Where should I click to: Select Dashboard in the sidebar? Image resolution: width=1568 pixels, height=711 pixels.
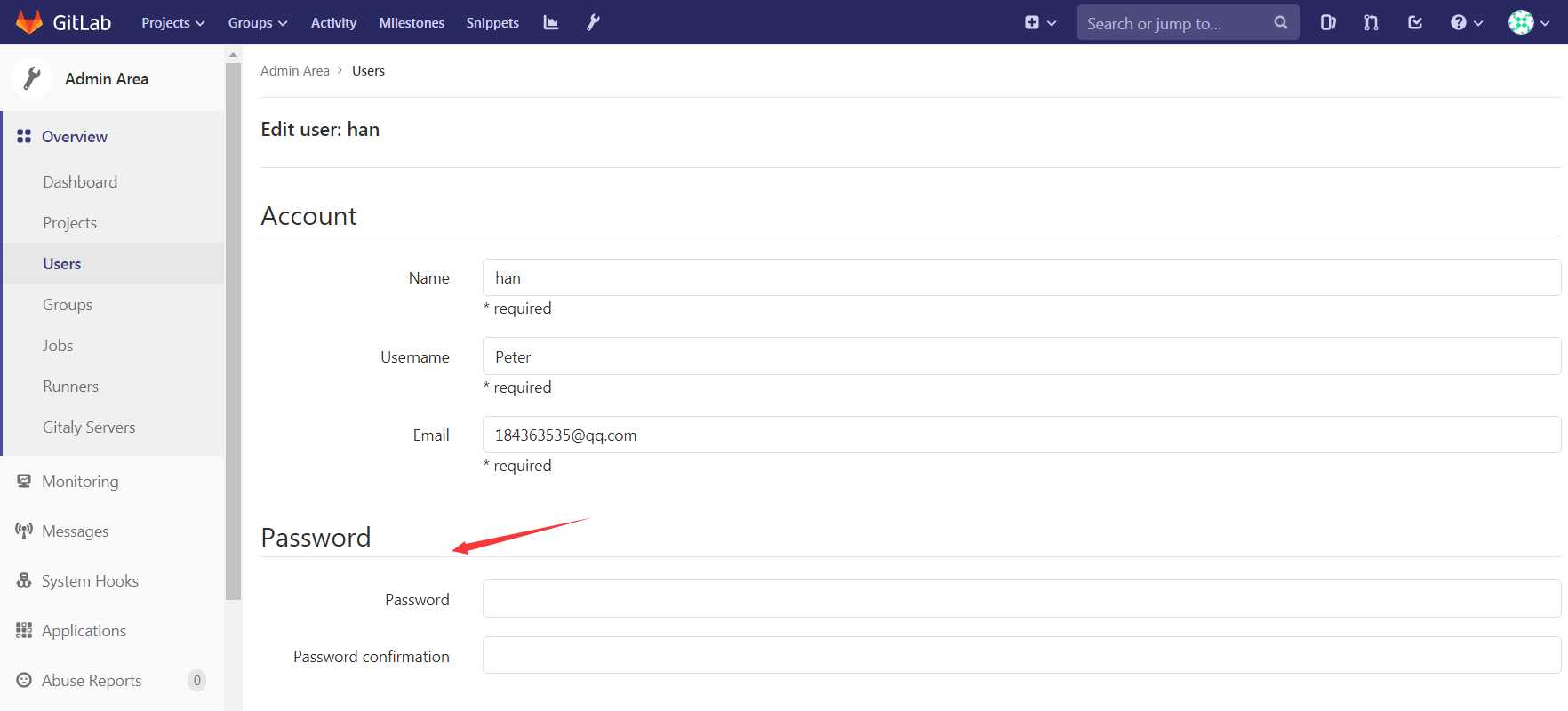tap(80, 182)
